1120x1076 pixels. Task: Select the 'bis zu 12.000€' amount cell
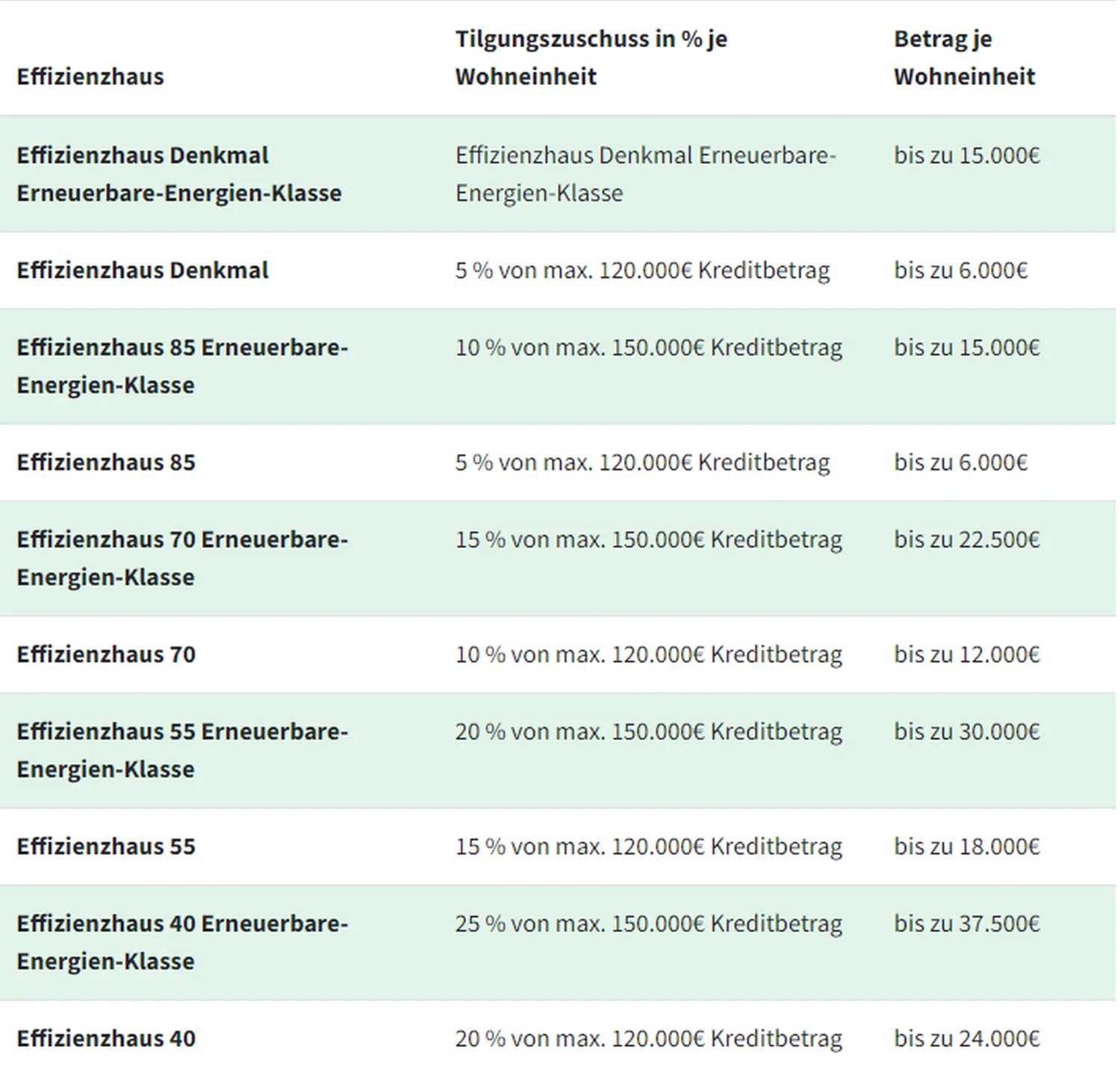(x=967, y=654)
